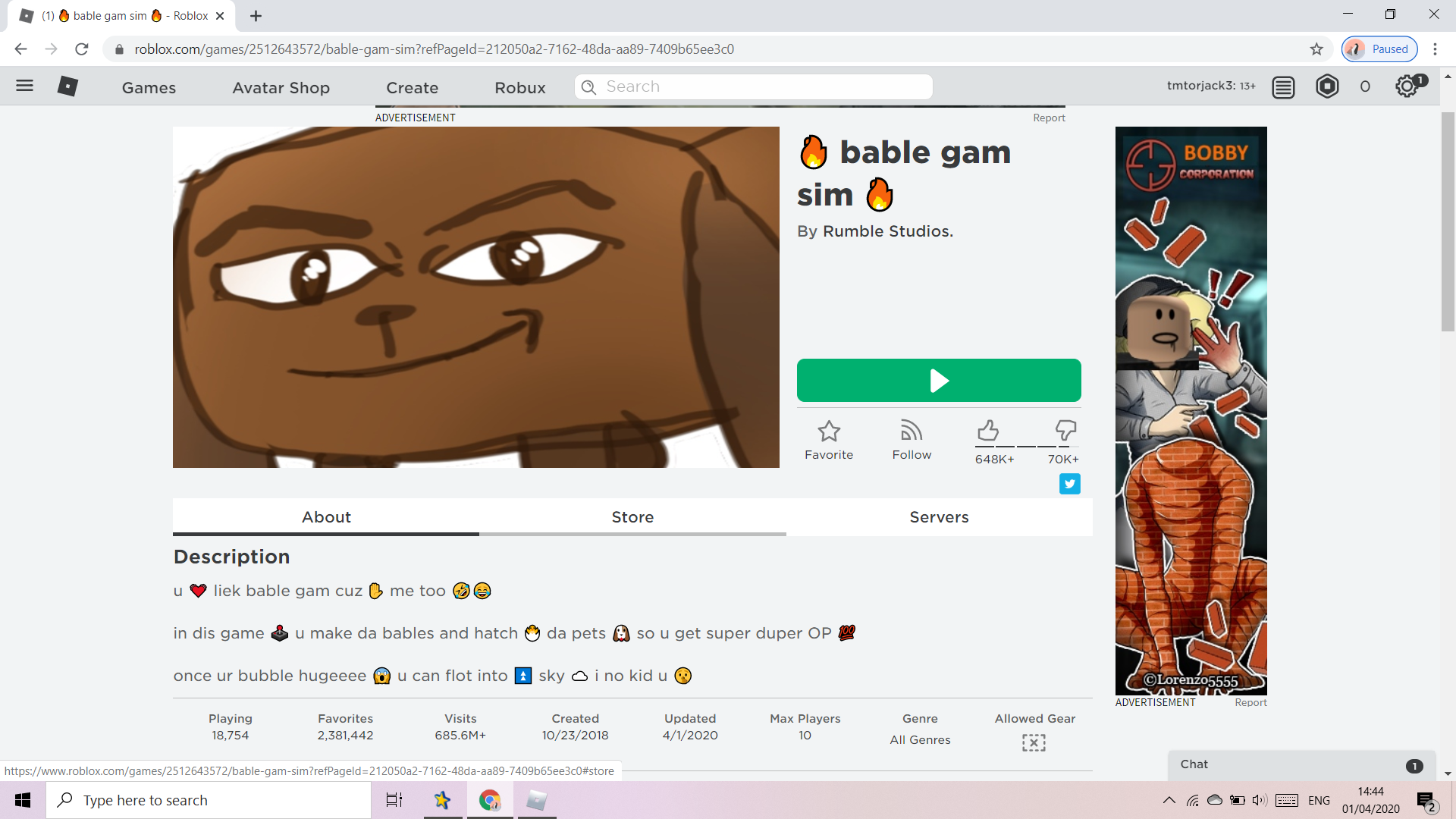Open the settings gear icon
Image resolution: width=1456 pixels, height=819 pixels.
tap(1407, 86)
